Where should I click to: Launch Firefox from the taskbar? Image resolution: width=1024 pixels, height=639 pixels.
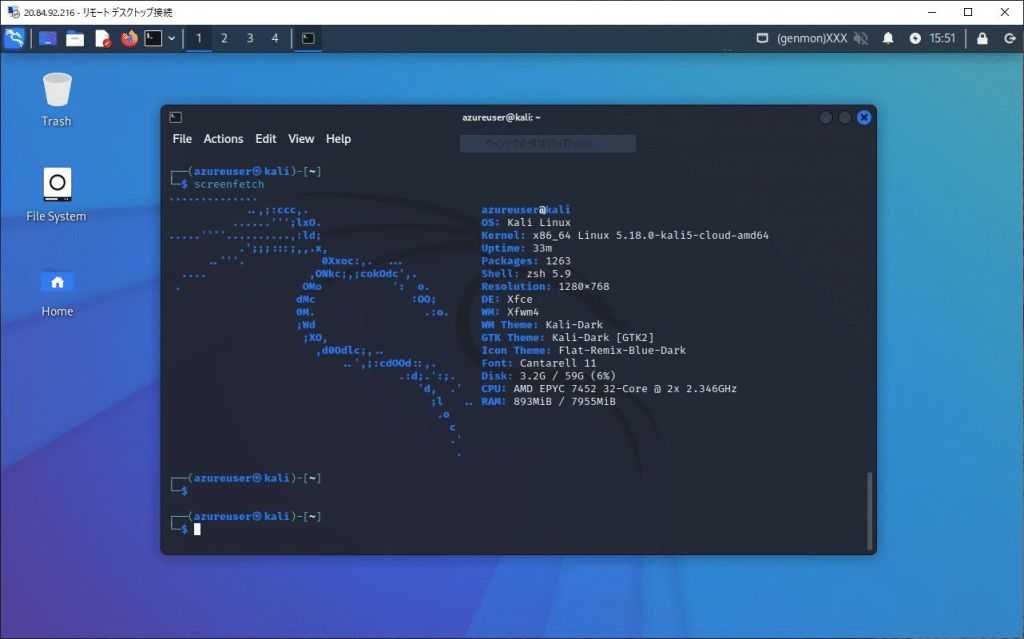click(x=128, y=38)
